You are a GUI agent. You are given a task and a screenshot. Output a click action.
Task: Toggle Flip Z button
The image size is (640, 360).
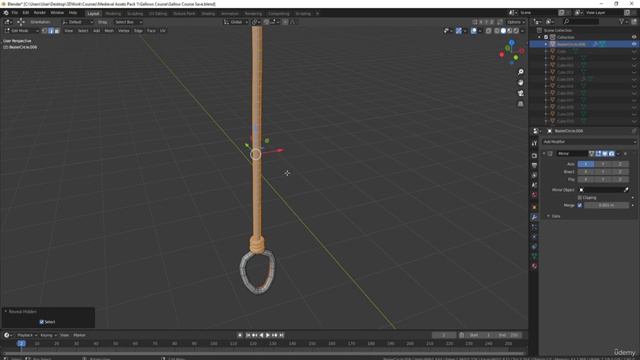tap(620, 179)
